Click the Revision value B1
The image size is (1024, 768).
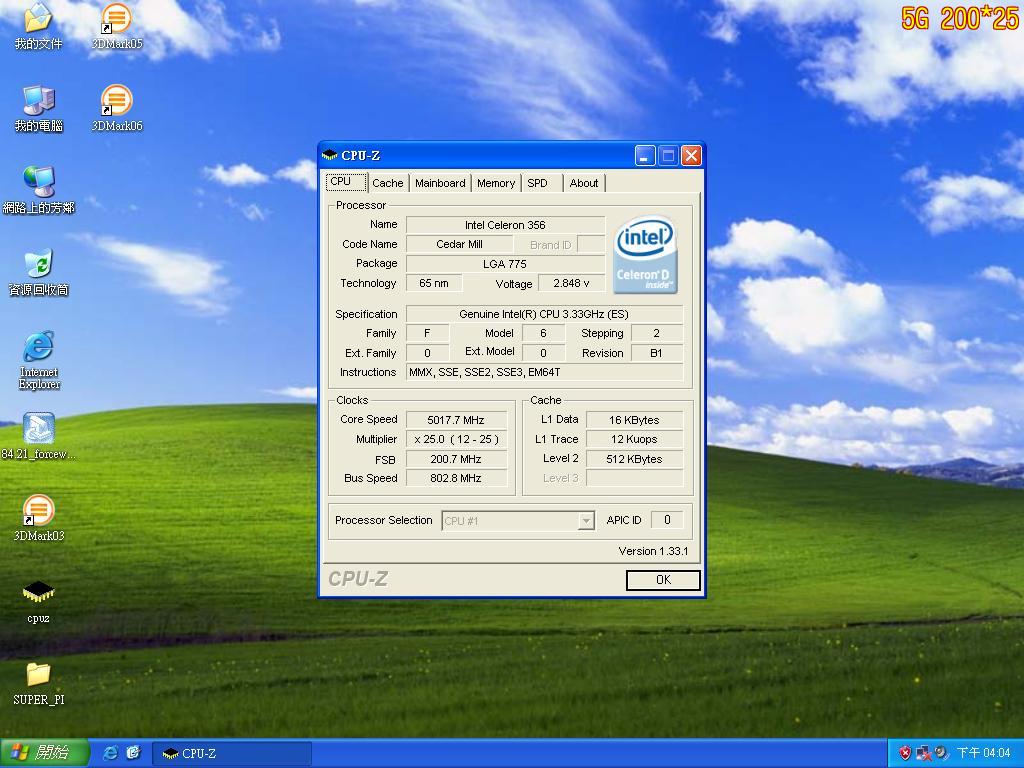657,353
